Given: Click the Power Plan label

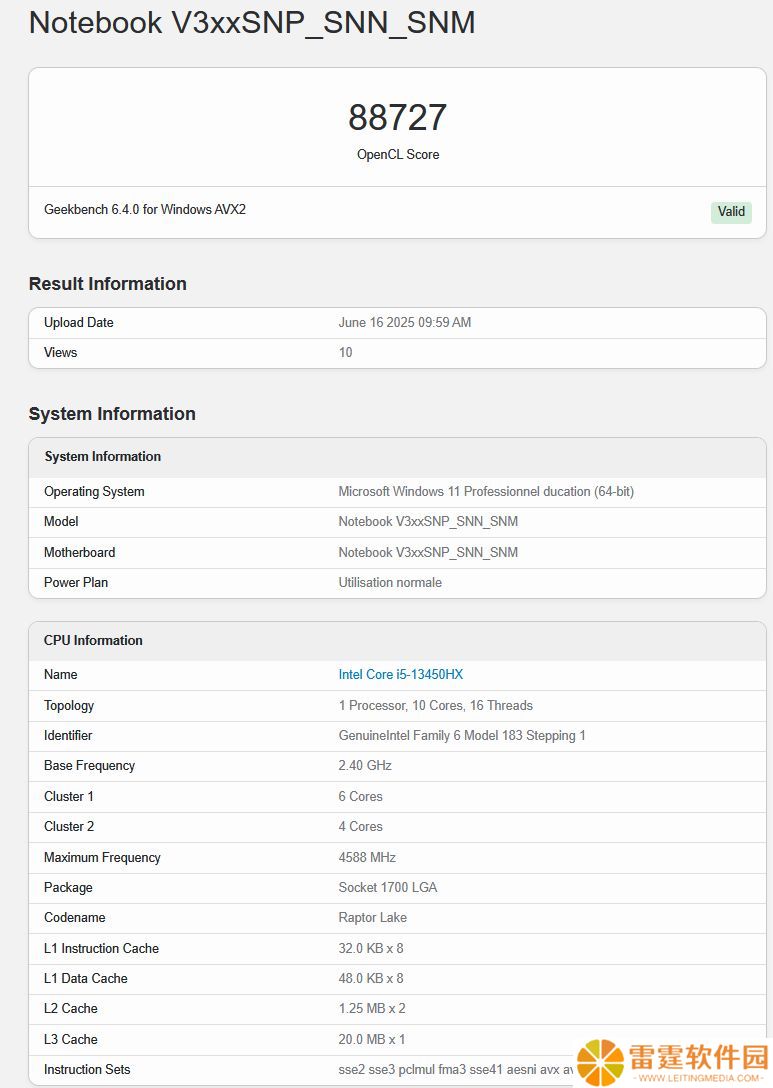Looking at the screenshot, I should coord(76,583).
